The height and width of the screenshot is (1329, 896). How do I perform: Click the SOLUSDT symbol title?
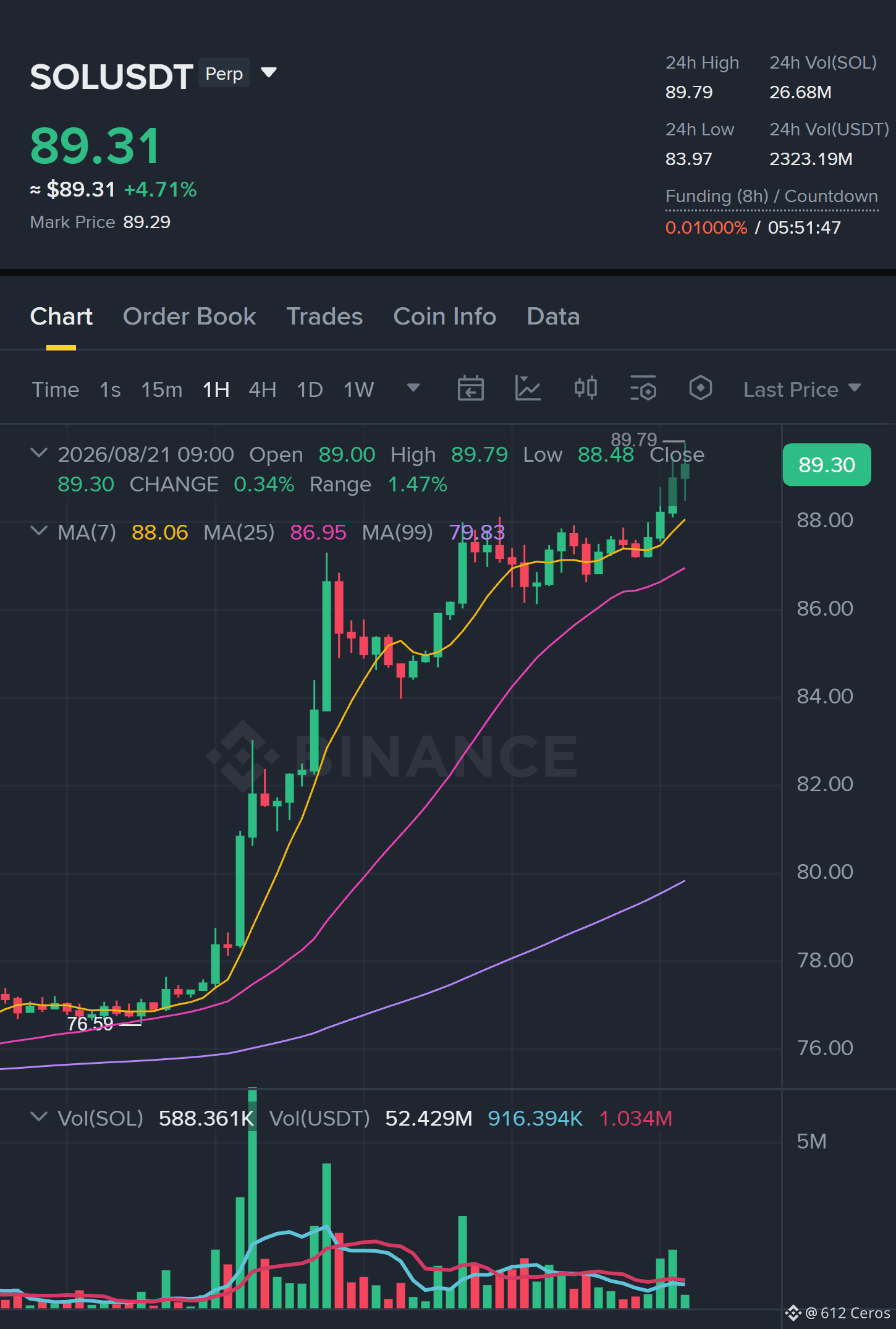(x=111, y=77)
